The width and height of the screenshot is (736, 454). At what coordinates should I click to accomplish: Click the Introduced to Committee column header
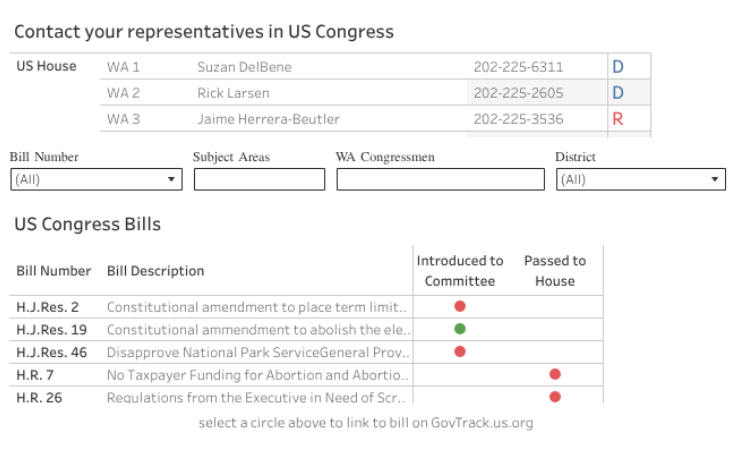pyautogui.click(x=460, y=271)
